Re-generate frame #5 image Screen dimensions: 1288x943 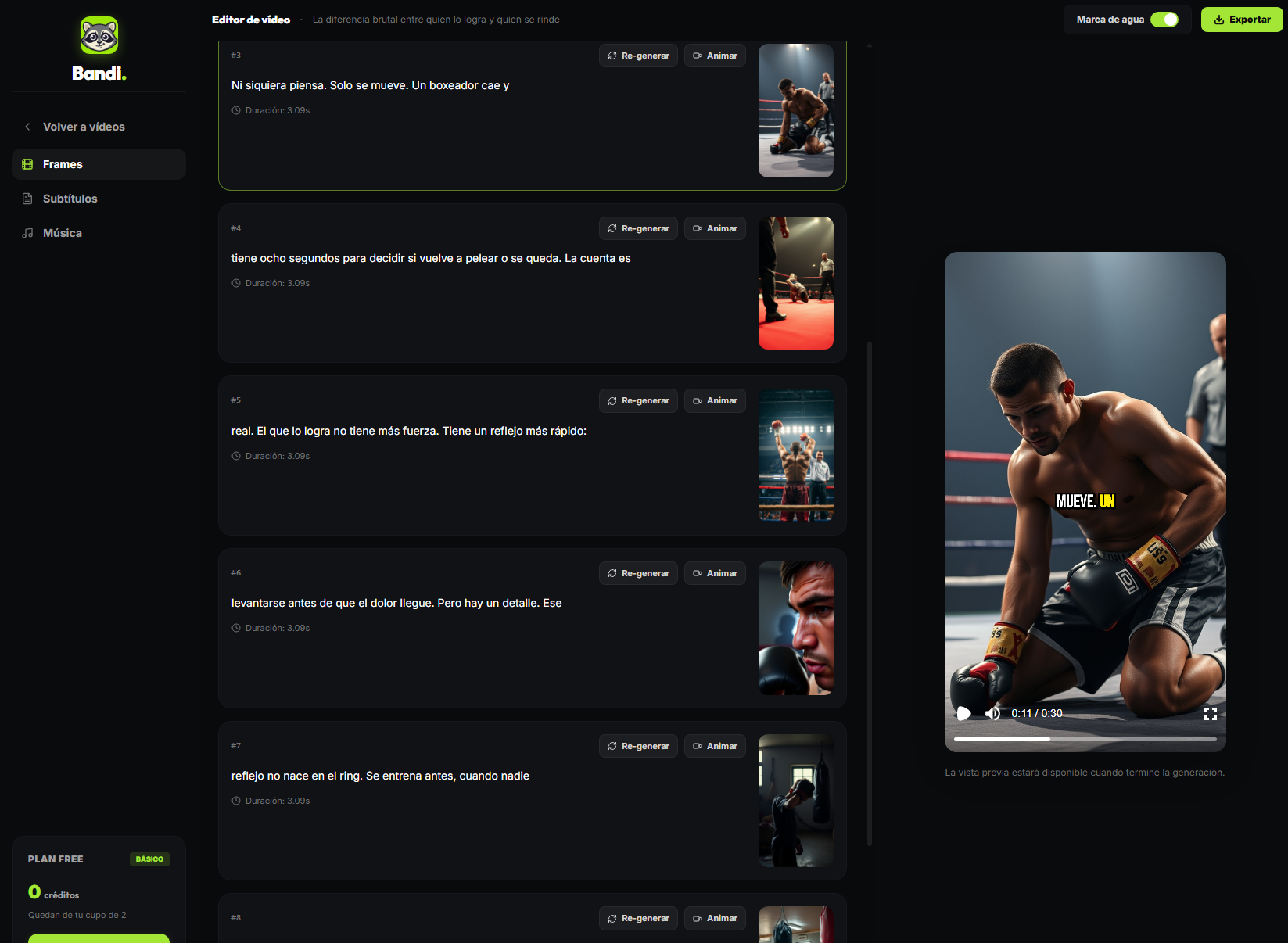638,400
